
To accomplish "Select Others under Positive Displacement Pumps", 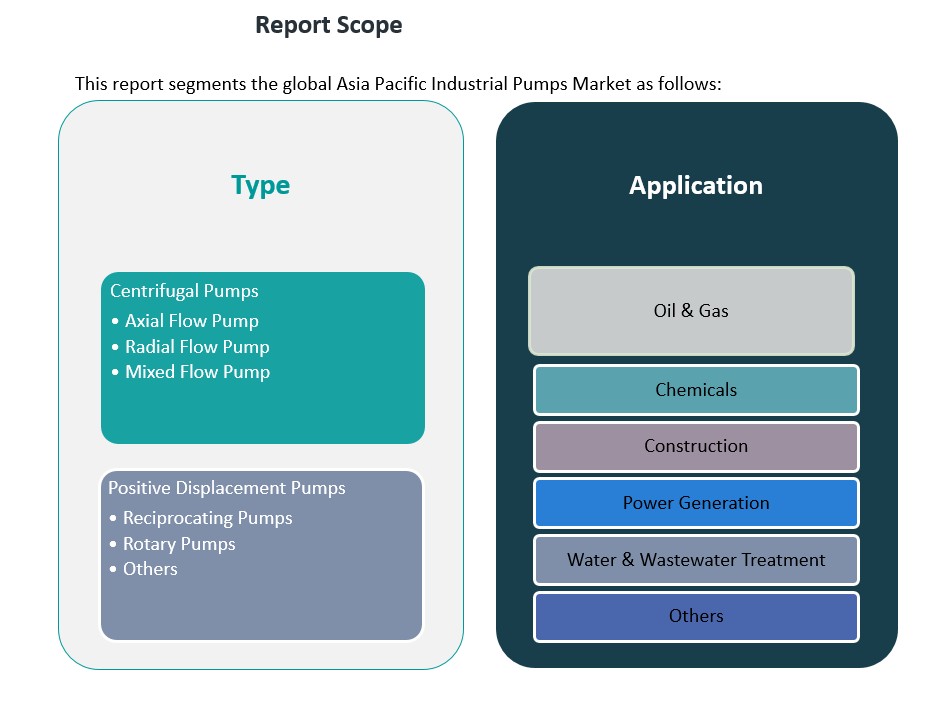I will [150, 569].
